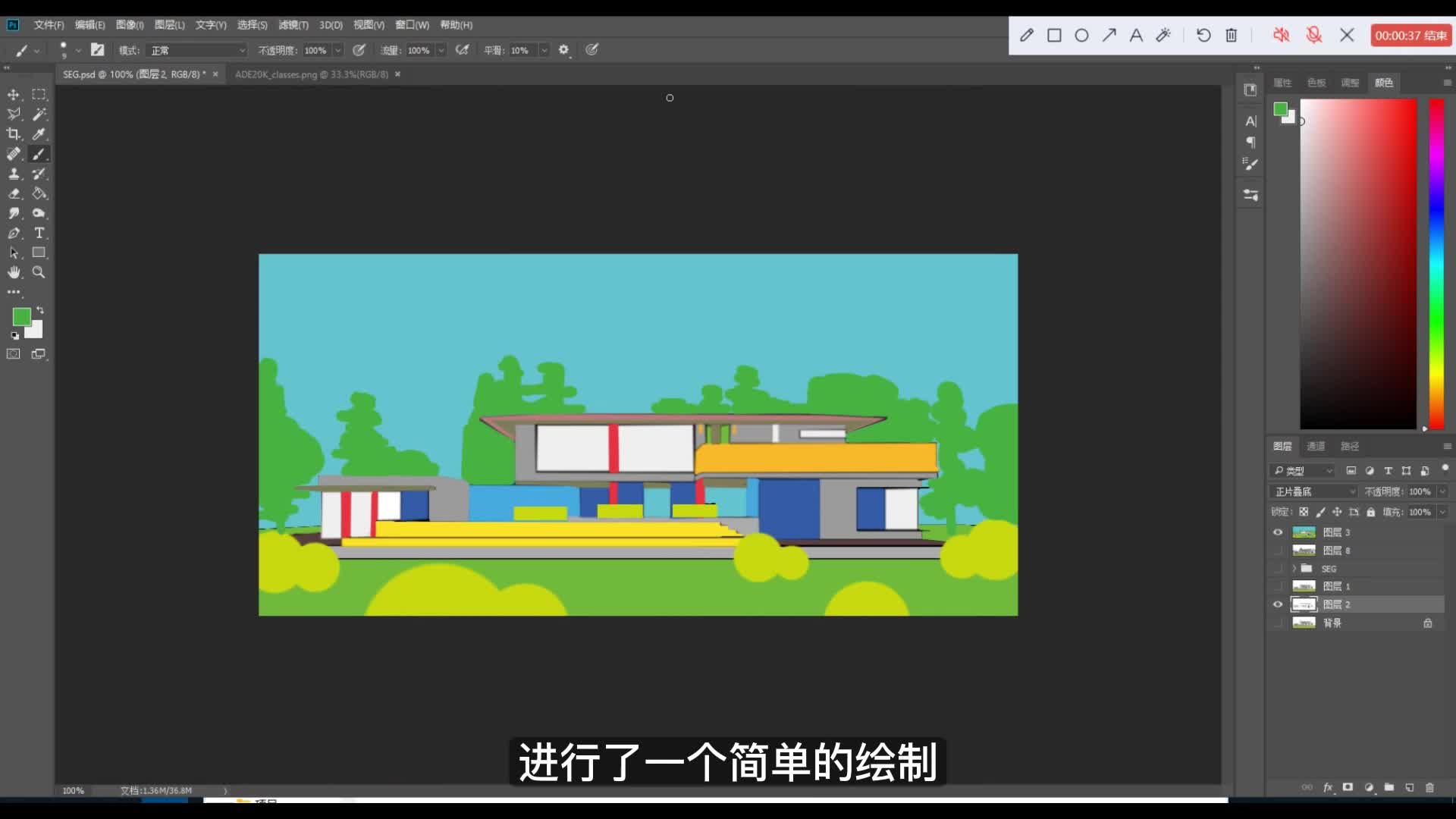Viewport: 1456px width, 819px height.
Task: Select the Horizontal Type tool
Action: [39, 233]
